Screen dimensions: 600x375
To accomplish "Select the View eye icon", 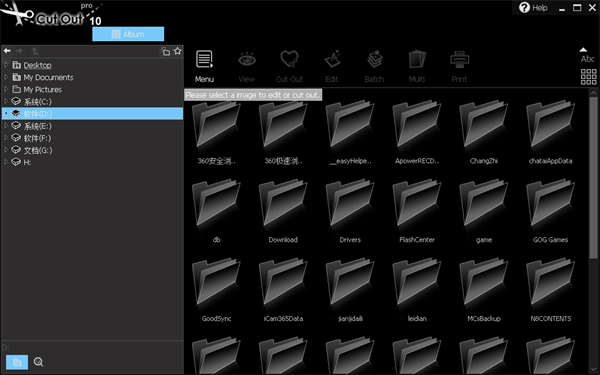I will [x=247, y=66].
